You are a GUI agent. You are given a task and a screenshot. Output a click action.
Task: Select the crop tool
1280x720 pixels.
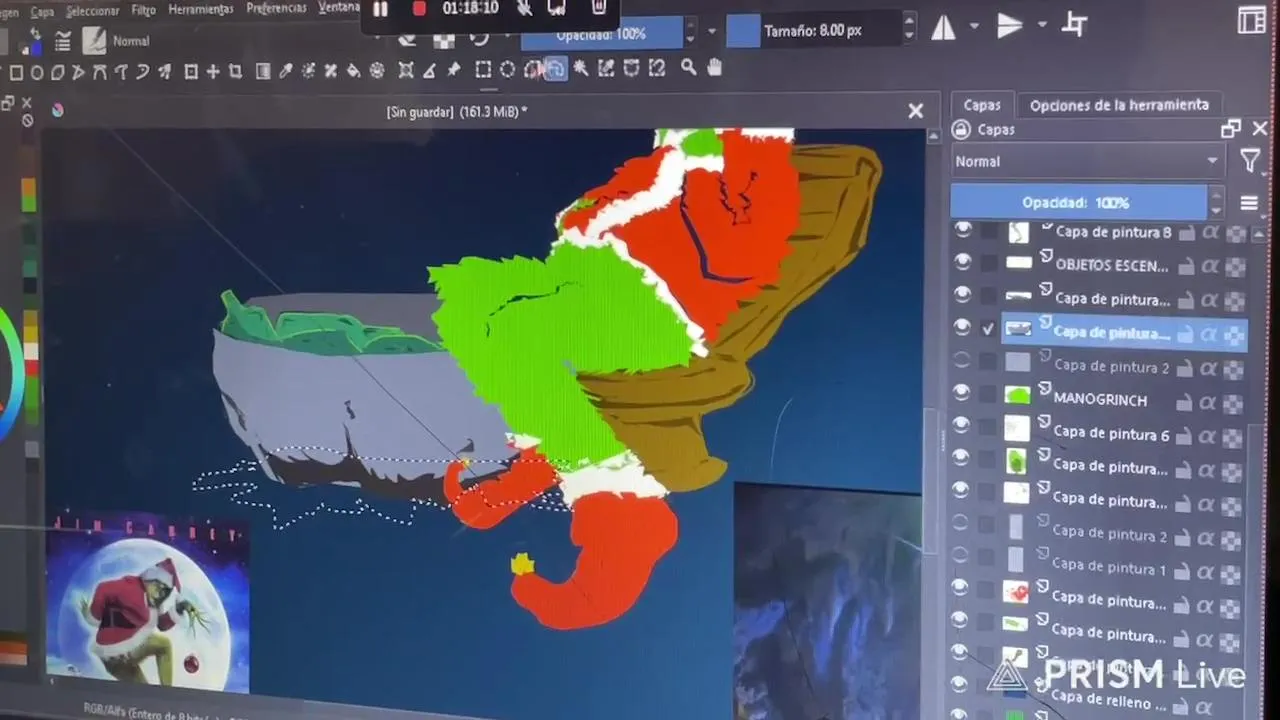click(x=236, y=71)
